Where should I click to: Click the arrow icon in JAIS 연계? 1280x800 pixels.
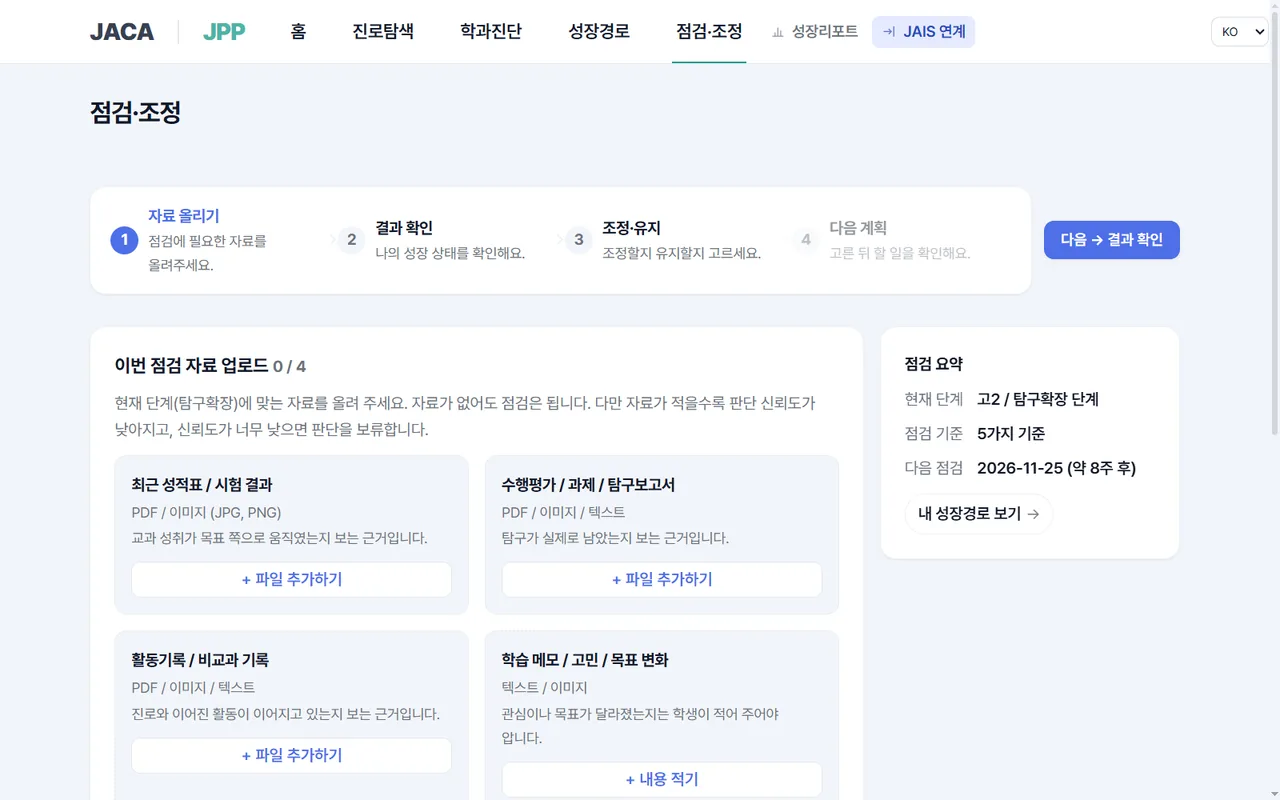(x=889, y=32)
